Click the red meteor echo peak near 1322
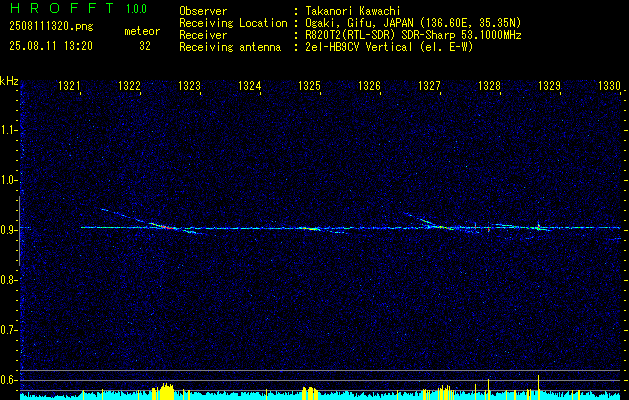Image resolution: width=629 pixels, height=400 pixels. (168, 227)
